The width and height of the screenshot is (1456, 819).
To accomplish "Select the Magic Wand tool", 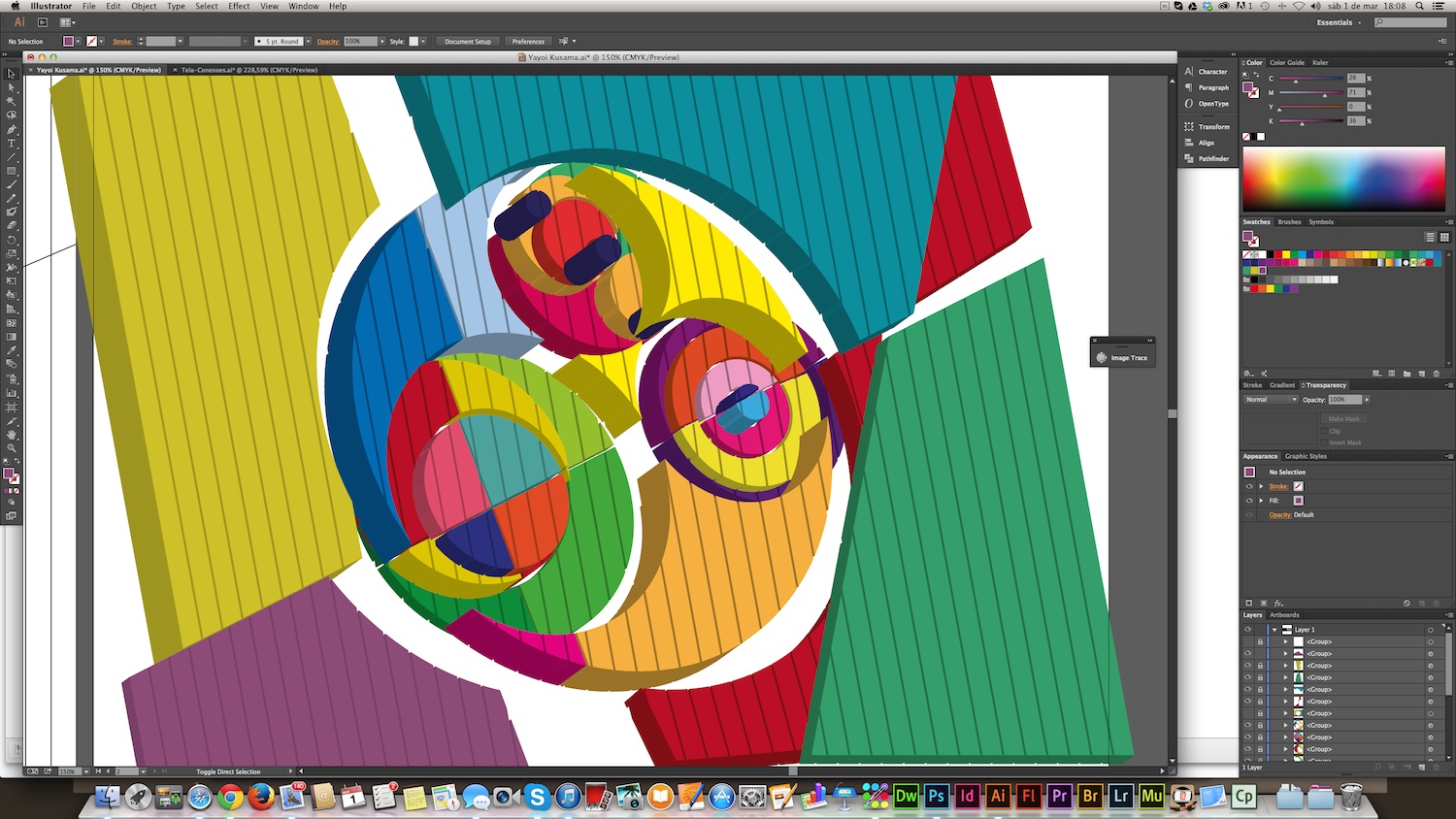I will tap(12, 101).
